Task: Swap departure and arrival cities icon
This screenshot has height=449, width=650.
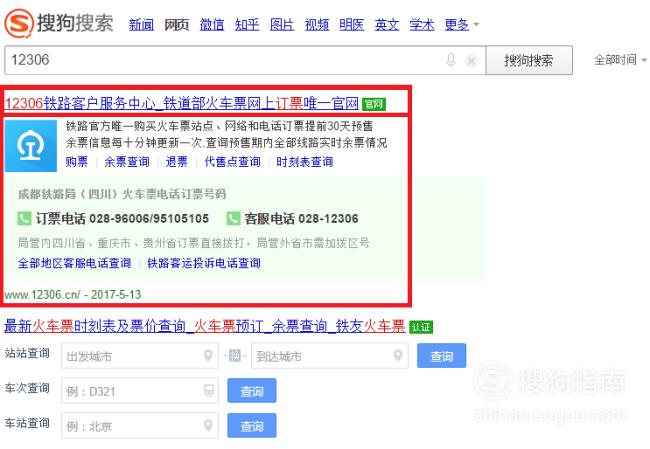Action: coord(235,356)
